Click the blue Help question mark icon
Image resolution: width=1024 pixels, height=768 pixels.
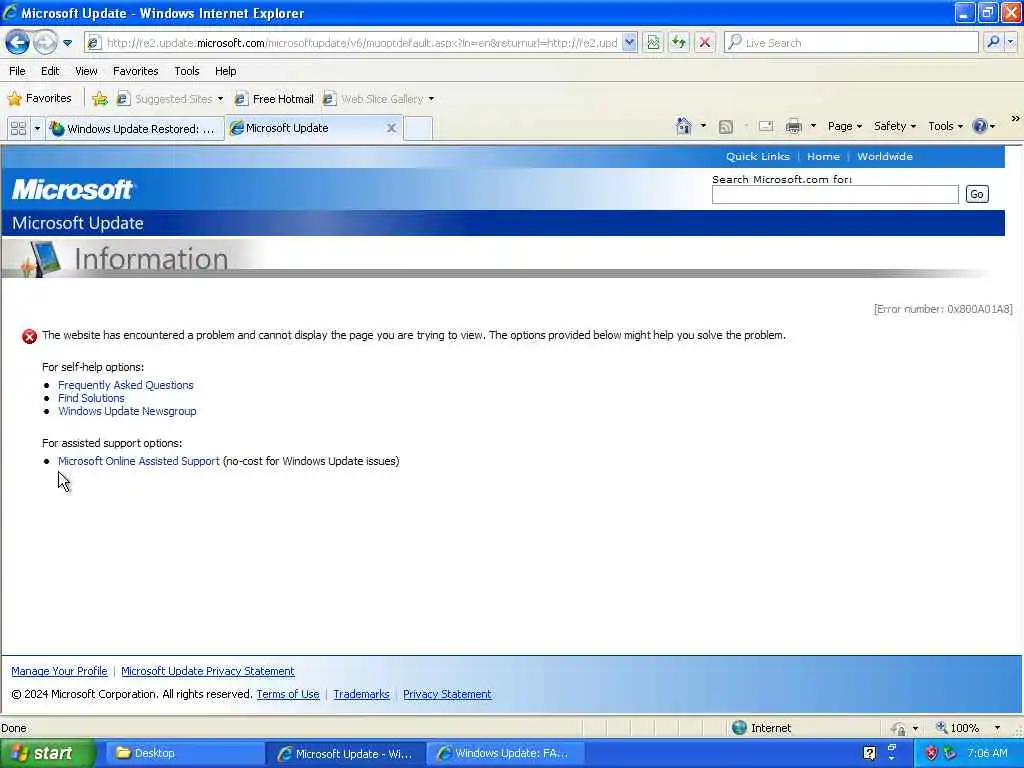tap(980, 127)
